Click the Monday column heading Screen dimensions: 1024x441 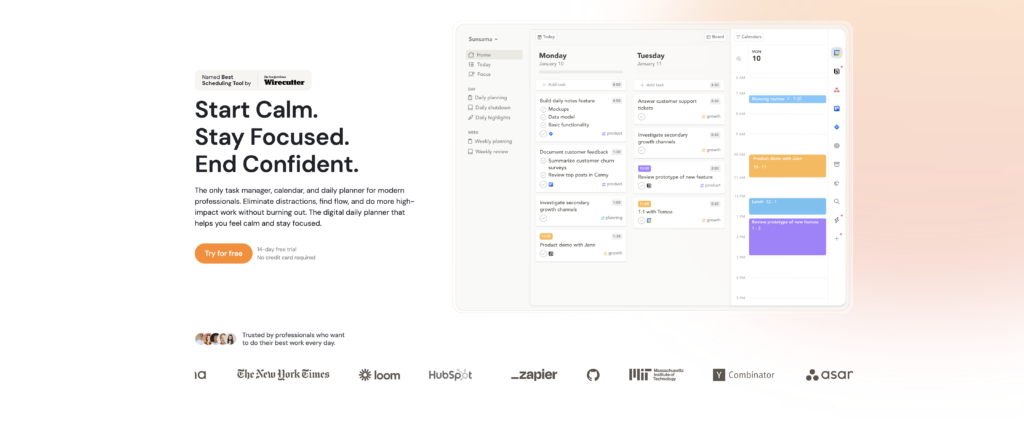tap(552, 56)
